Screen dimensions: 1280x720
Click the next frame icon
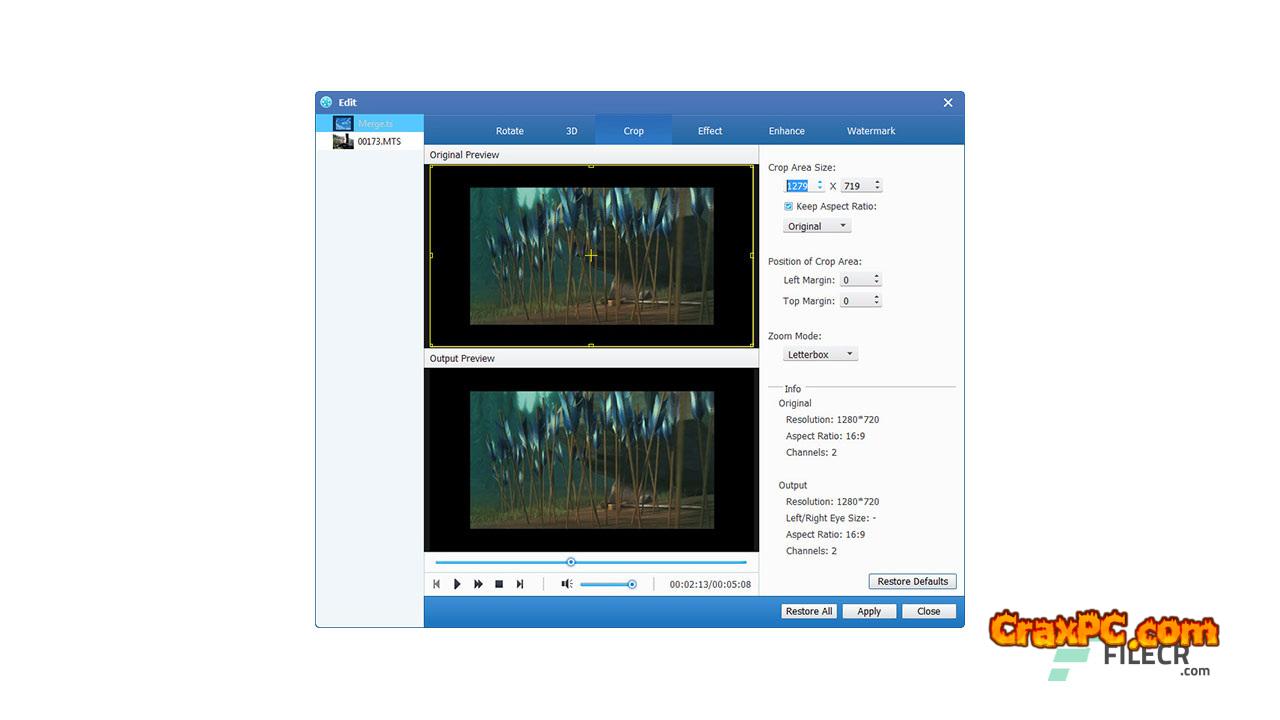point(520,584)
